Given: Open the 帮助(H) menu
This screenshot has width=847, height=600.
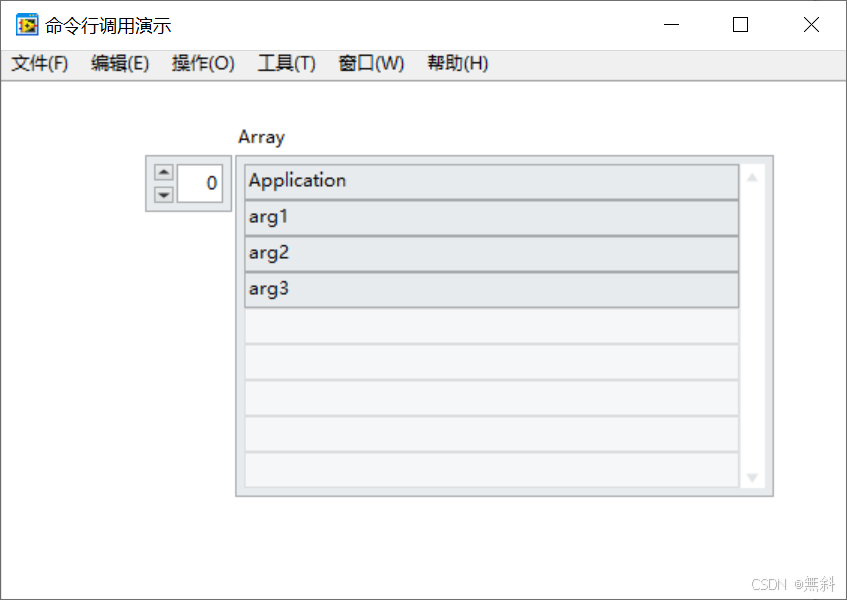Looking at the screenshot, I should coord(456,63).
